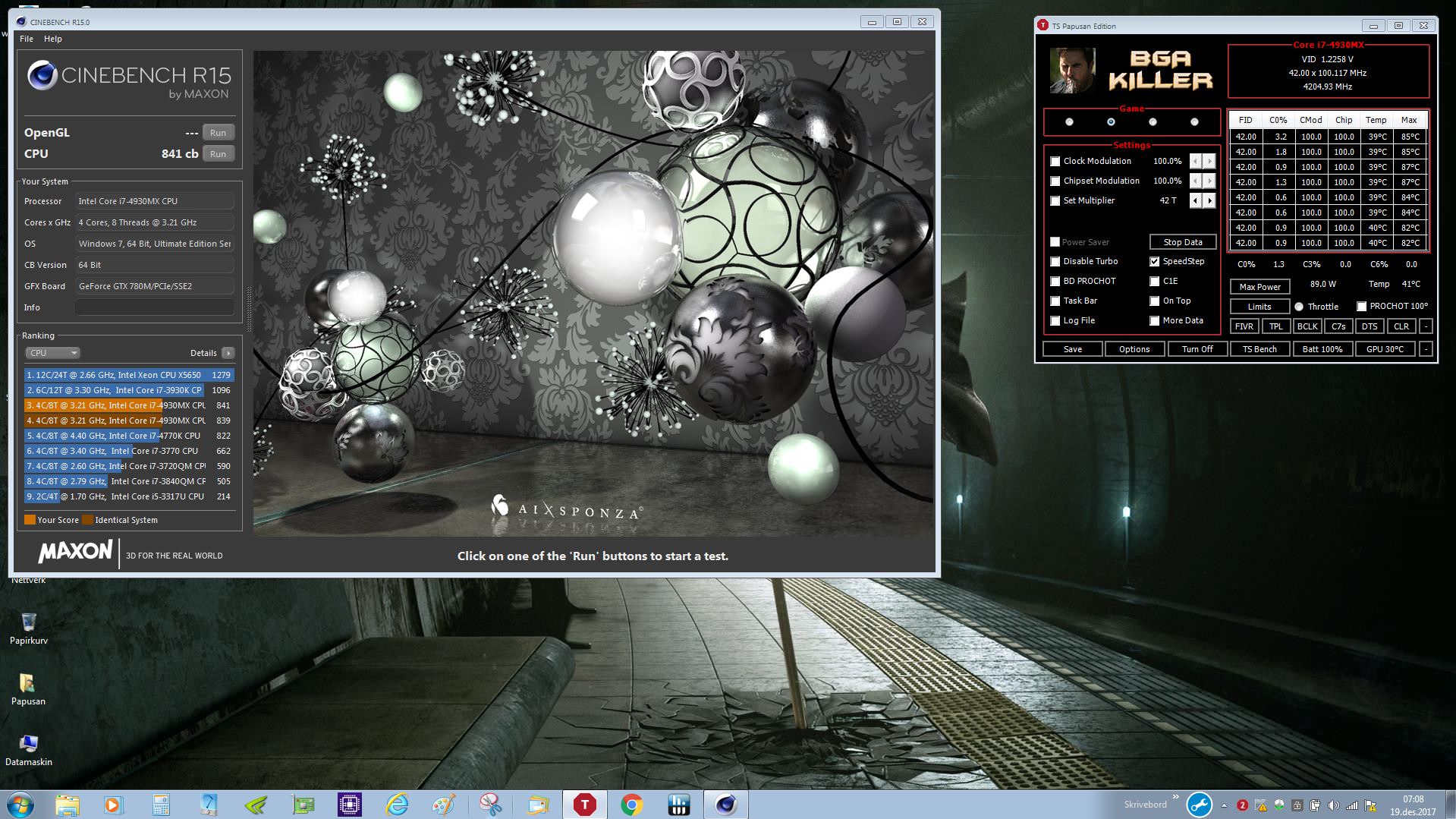Click the Info input field

click(x=154, y=307)
